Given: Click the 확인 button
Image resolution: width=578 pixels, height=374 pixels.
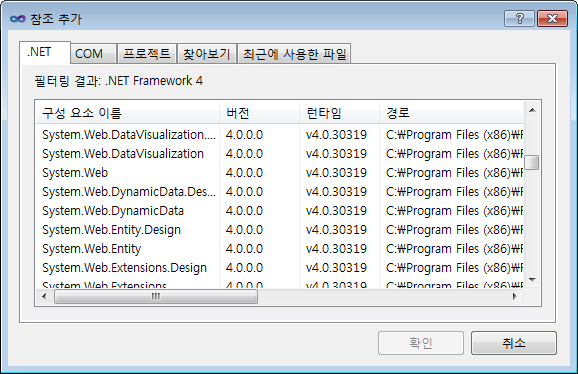Looking at the screenshot, I should tap(421, 343).
